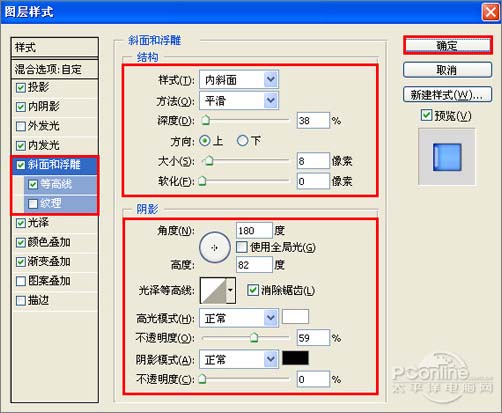The image size is (502, 413).
Task: Open the 纹理 sub-entry label
Action: pos(51,203)
